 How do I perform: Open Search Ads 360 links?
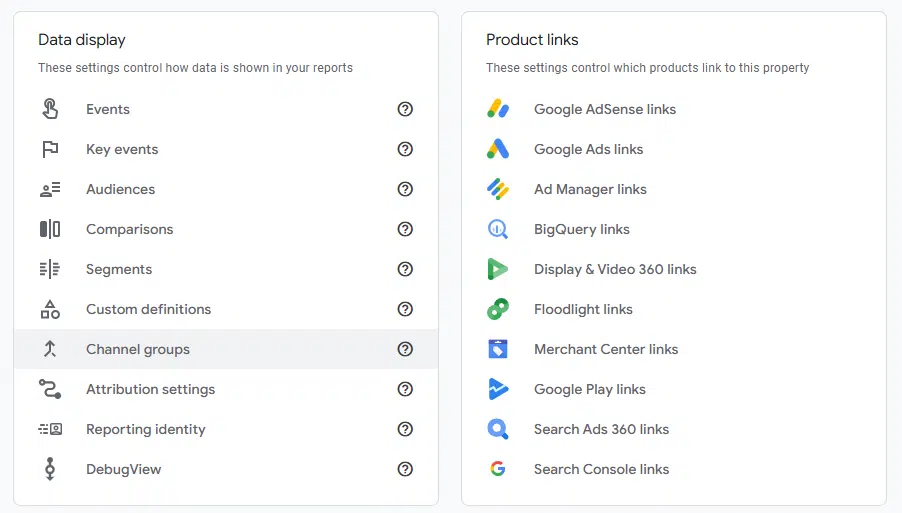click(601, 429)
